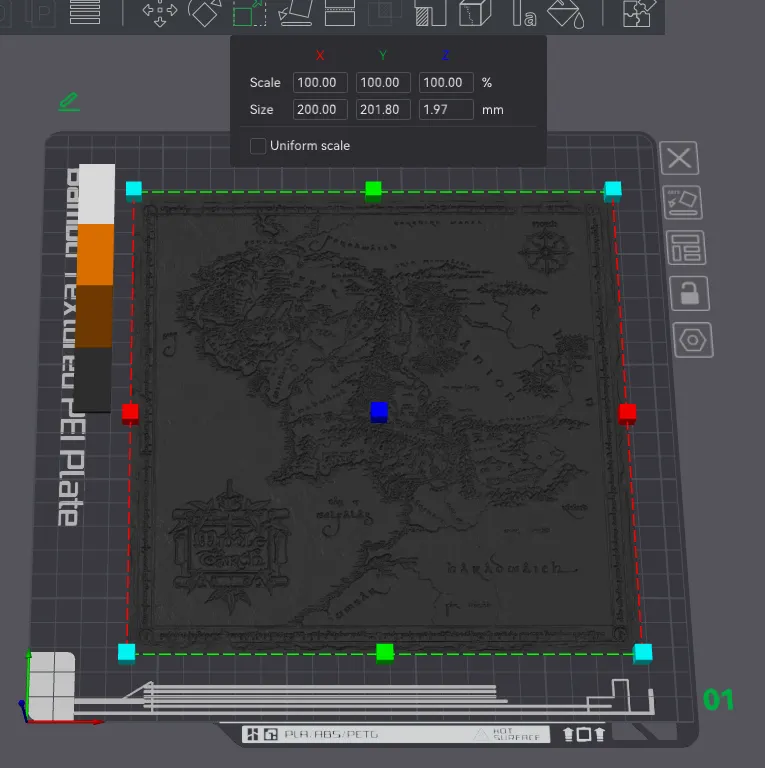Click the Z Size field showing 1.97
765x768 pixels.
[446, 109]
